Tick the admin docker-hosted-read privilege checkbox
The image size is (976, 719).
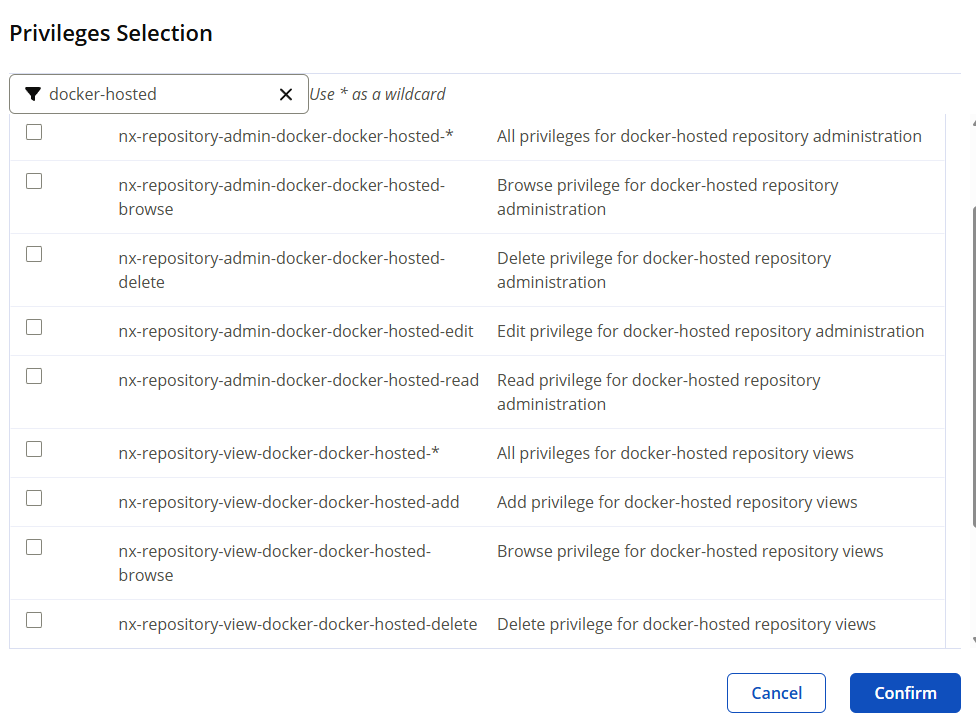34,376
